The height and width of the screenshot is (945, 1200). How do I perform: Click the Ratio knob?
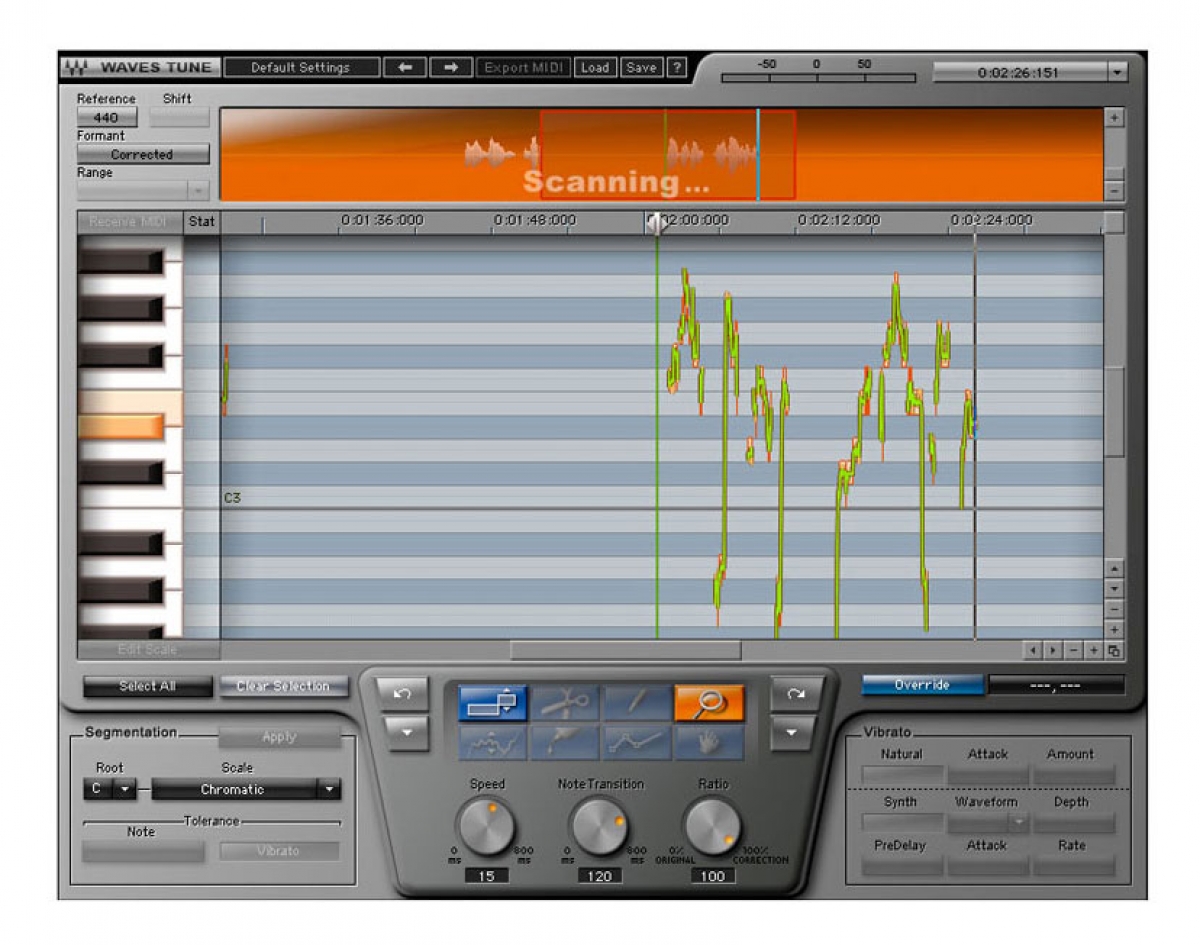(712, 826)
